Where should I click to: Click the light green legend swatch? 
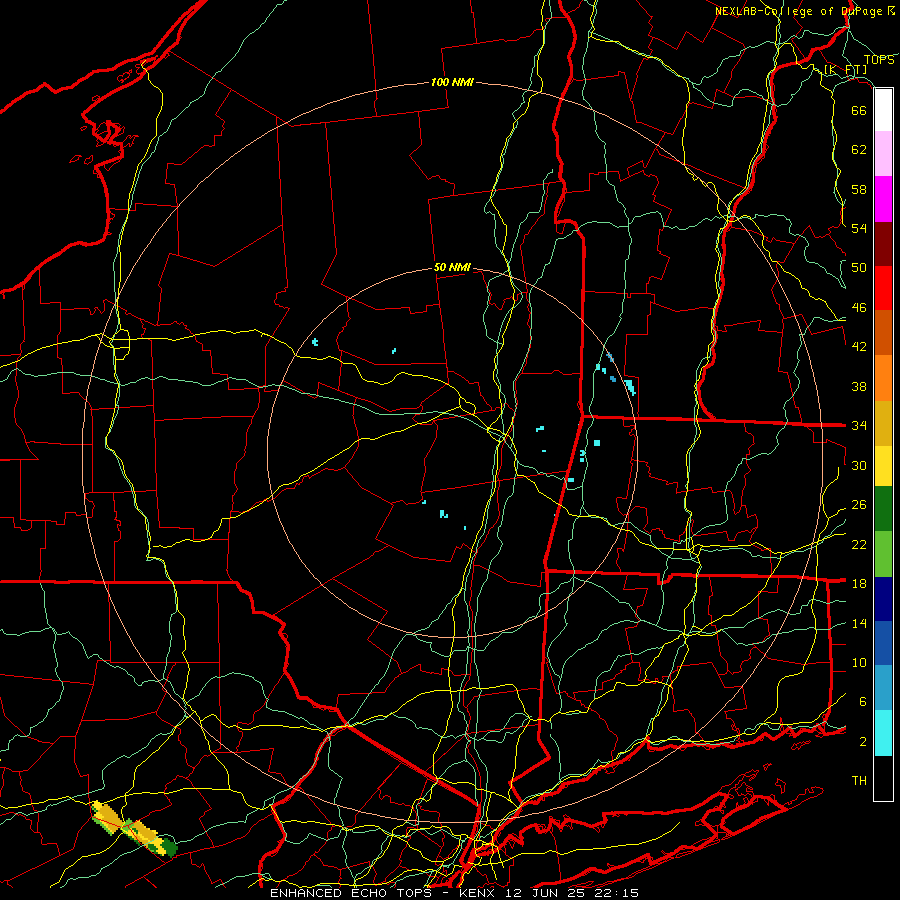(x=883, y=554)
